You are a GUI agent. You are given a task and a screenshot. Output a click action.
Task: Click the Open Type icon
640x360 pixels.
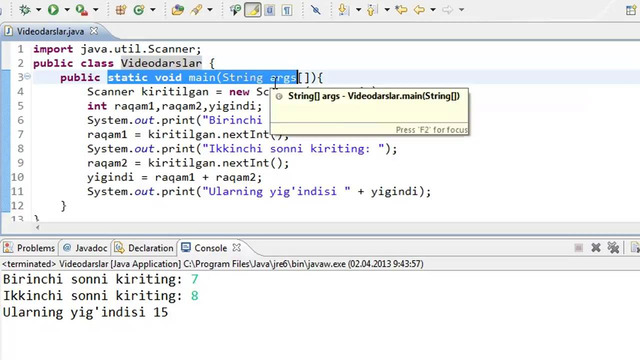[x=178, y=9]
